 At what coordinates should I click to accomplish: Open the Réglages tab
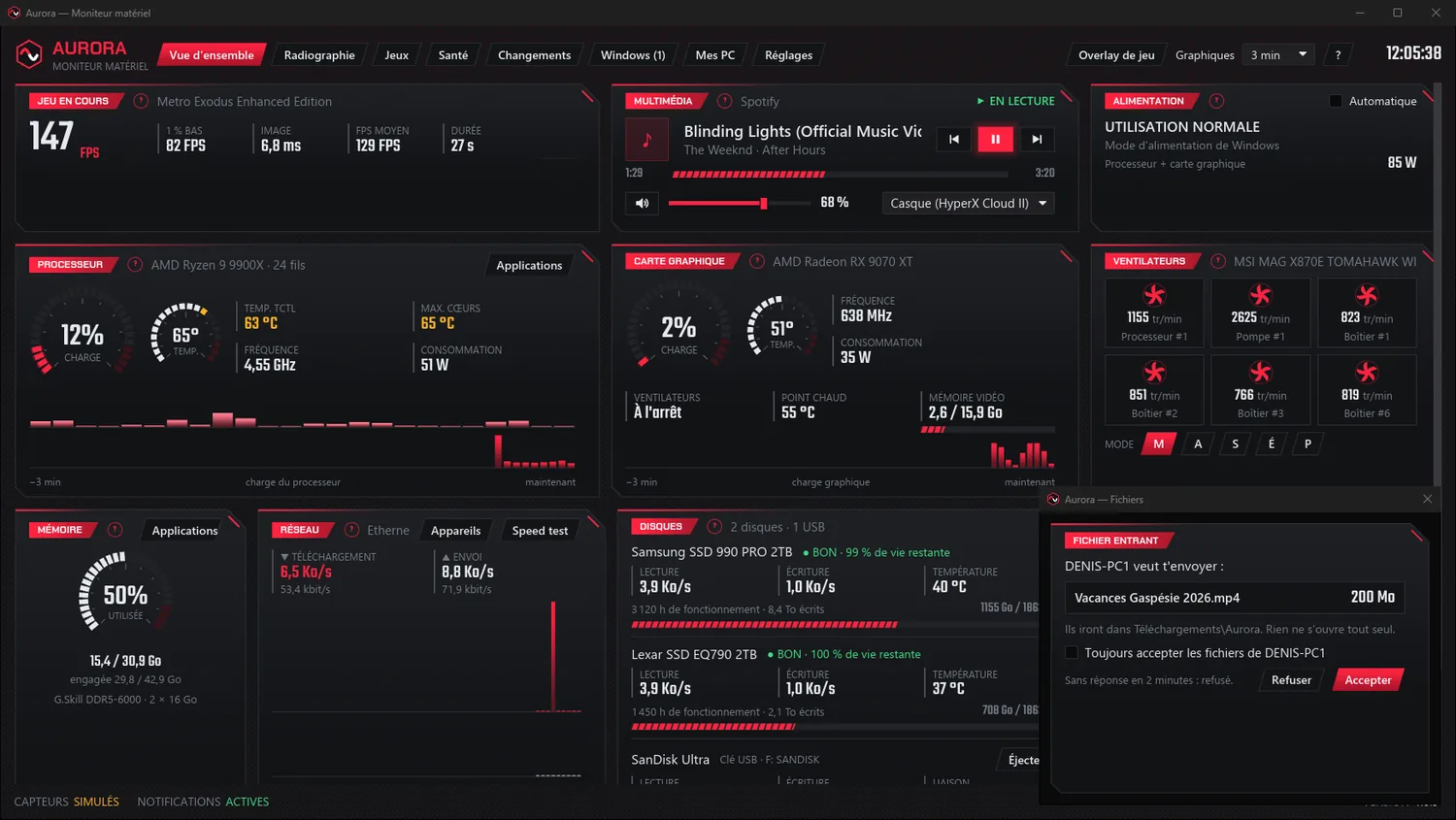point(788,55)
